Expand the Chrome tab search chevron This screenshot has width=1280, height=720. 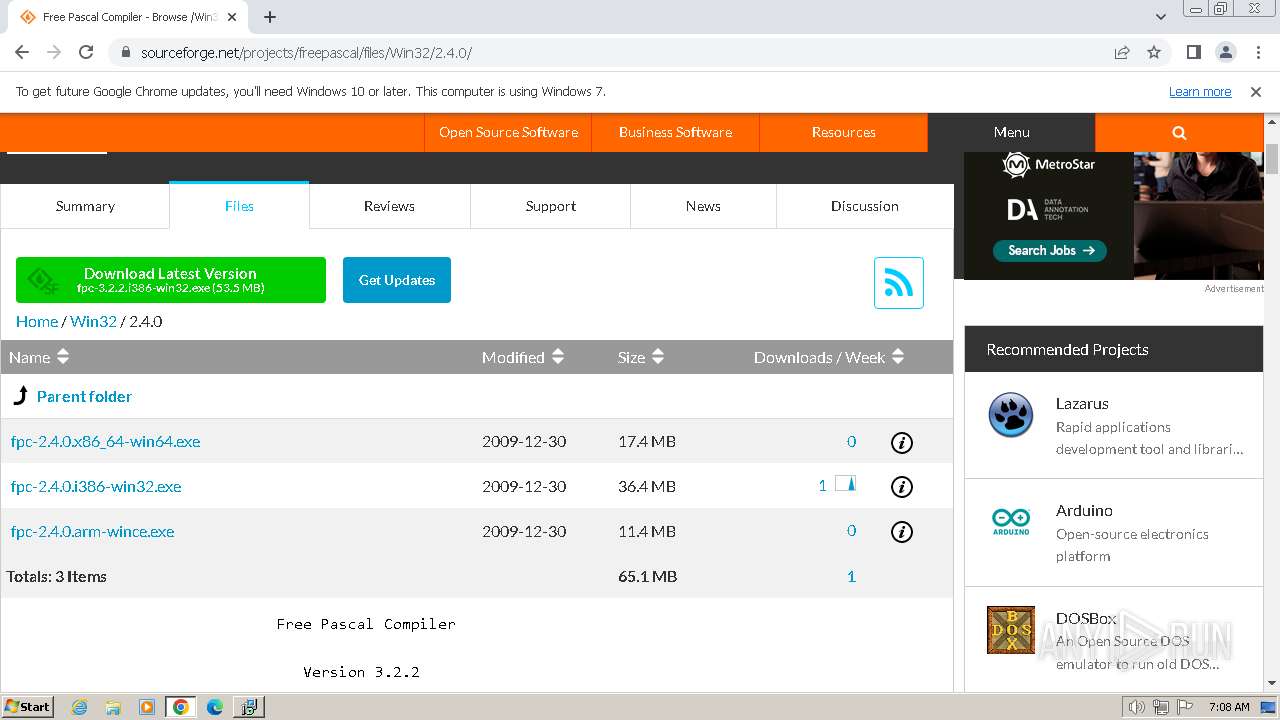[x=1161, y=17]
